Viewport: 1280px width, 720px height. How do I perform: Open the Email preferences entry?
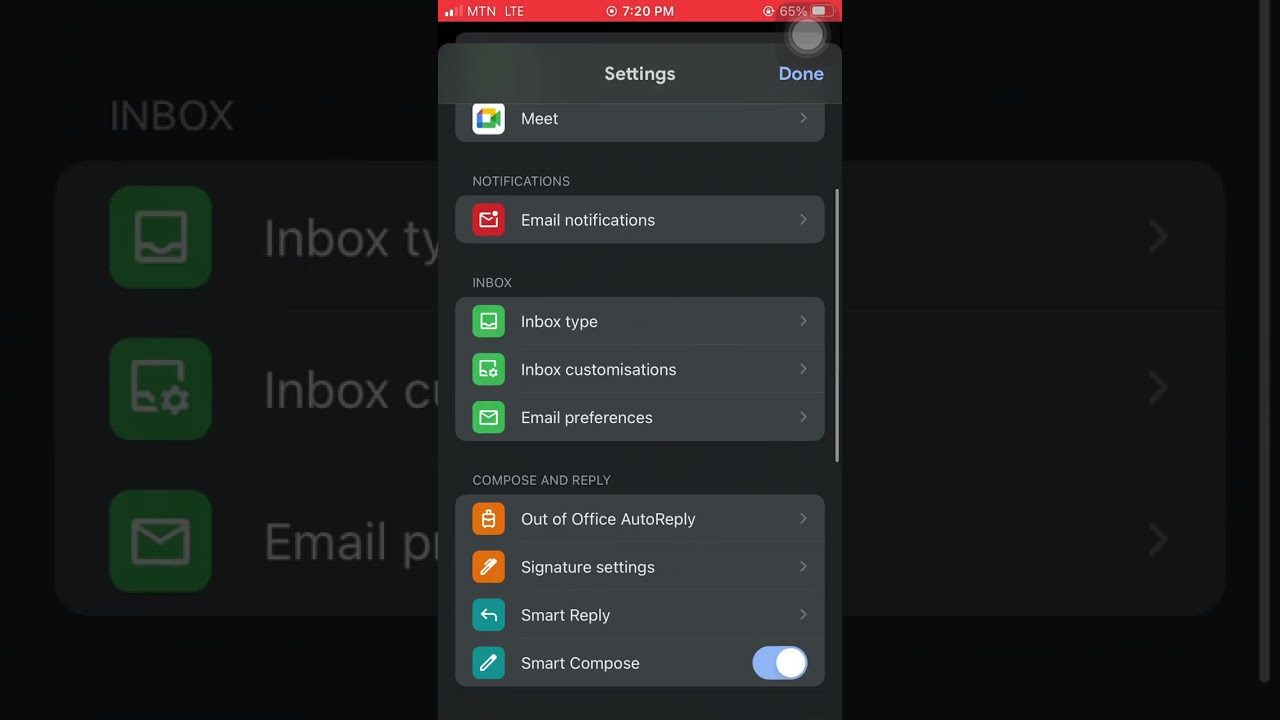(x=640, y=418)
